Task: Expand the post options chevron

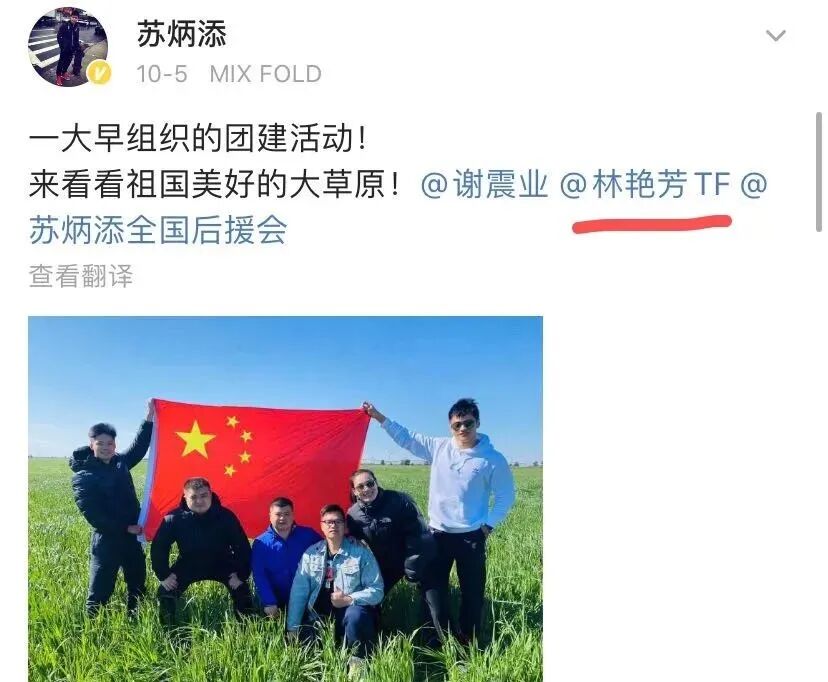Action: click(775, 35)
